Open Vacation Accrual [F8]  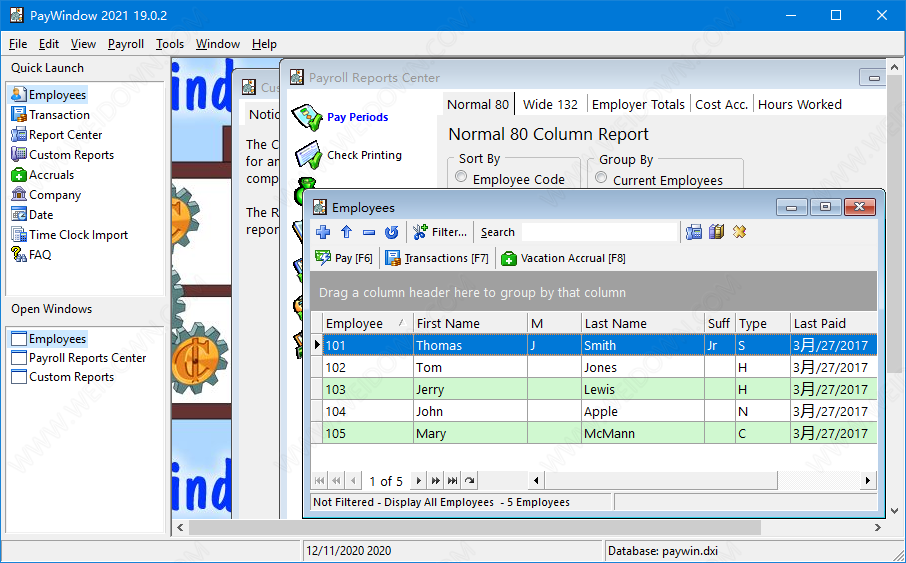click(563, 258)
